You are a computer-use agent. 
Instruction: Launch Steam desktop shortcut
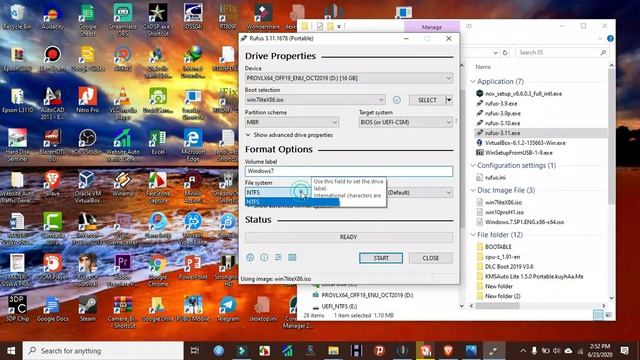88,309
